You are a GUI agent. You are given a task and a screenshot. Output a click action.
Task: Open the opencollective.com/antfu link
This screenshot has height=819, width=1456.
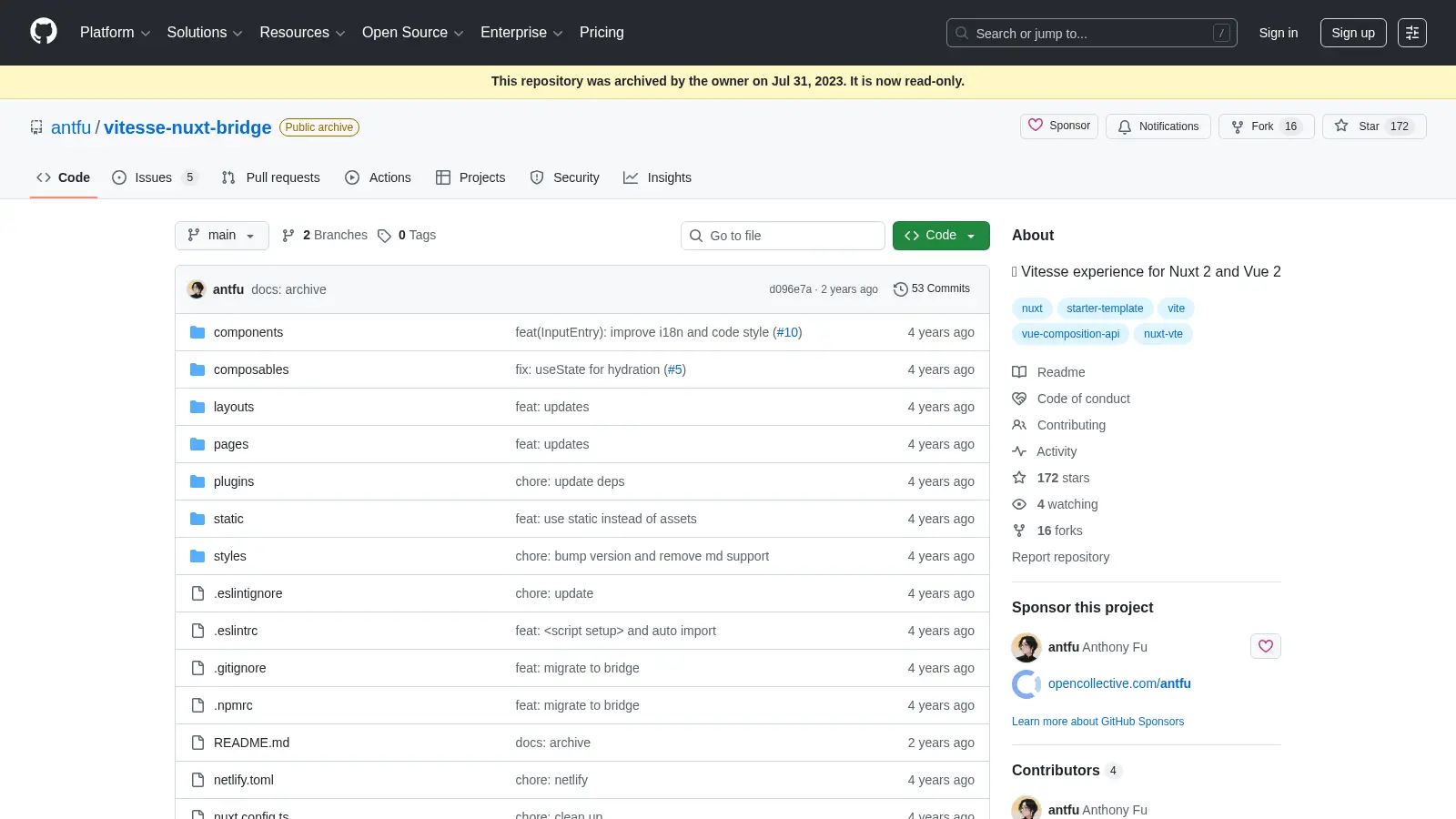point(1119,683)
